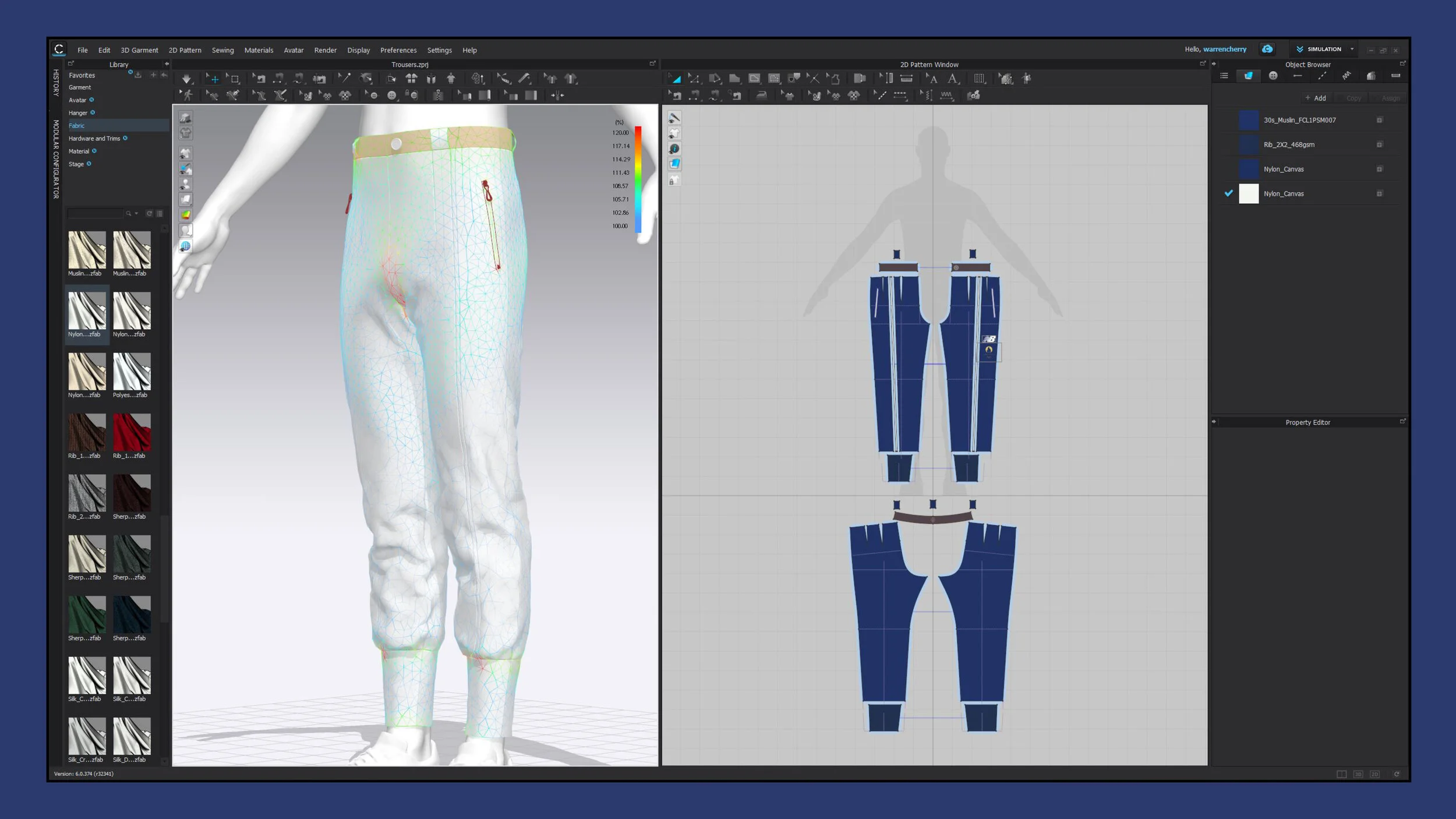This screenshot has width=1456, height=819.
Task: Collapse the Property Editor panel arrow
Action: point(1214,422)
